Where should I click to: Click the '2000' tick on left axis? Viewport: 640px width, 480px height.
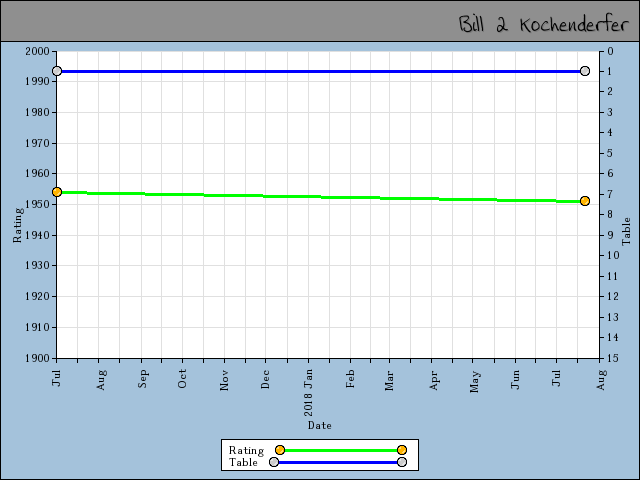tap(36, 51)
